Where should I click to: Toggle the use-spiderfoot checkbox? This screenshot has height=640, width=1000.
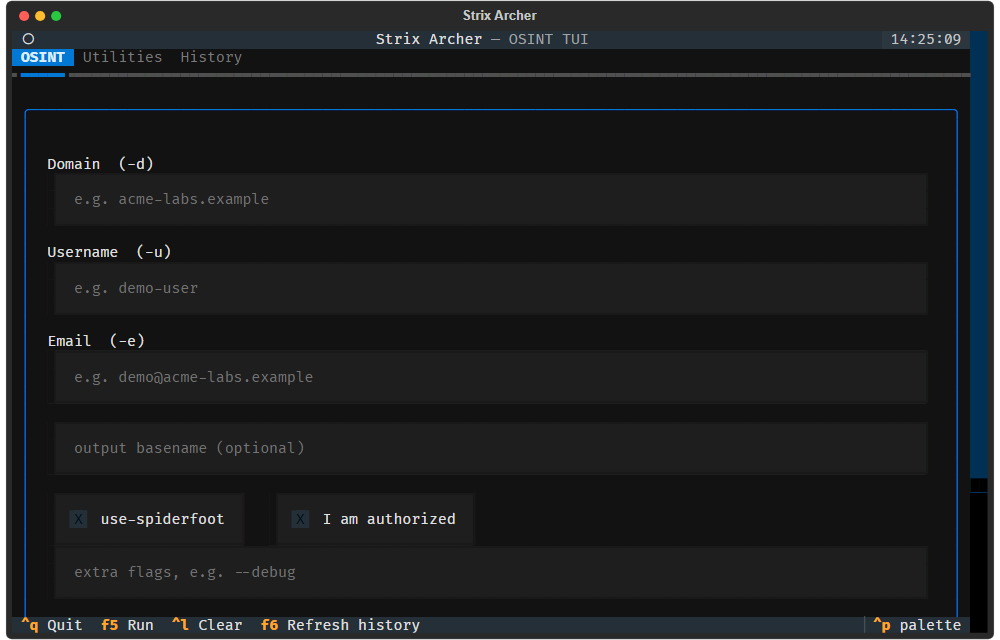(148, 519)
